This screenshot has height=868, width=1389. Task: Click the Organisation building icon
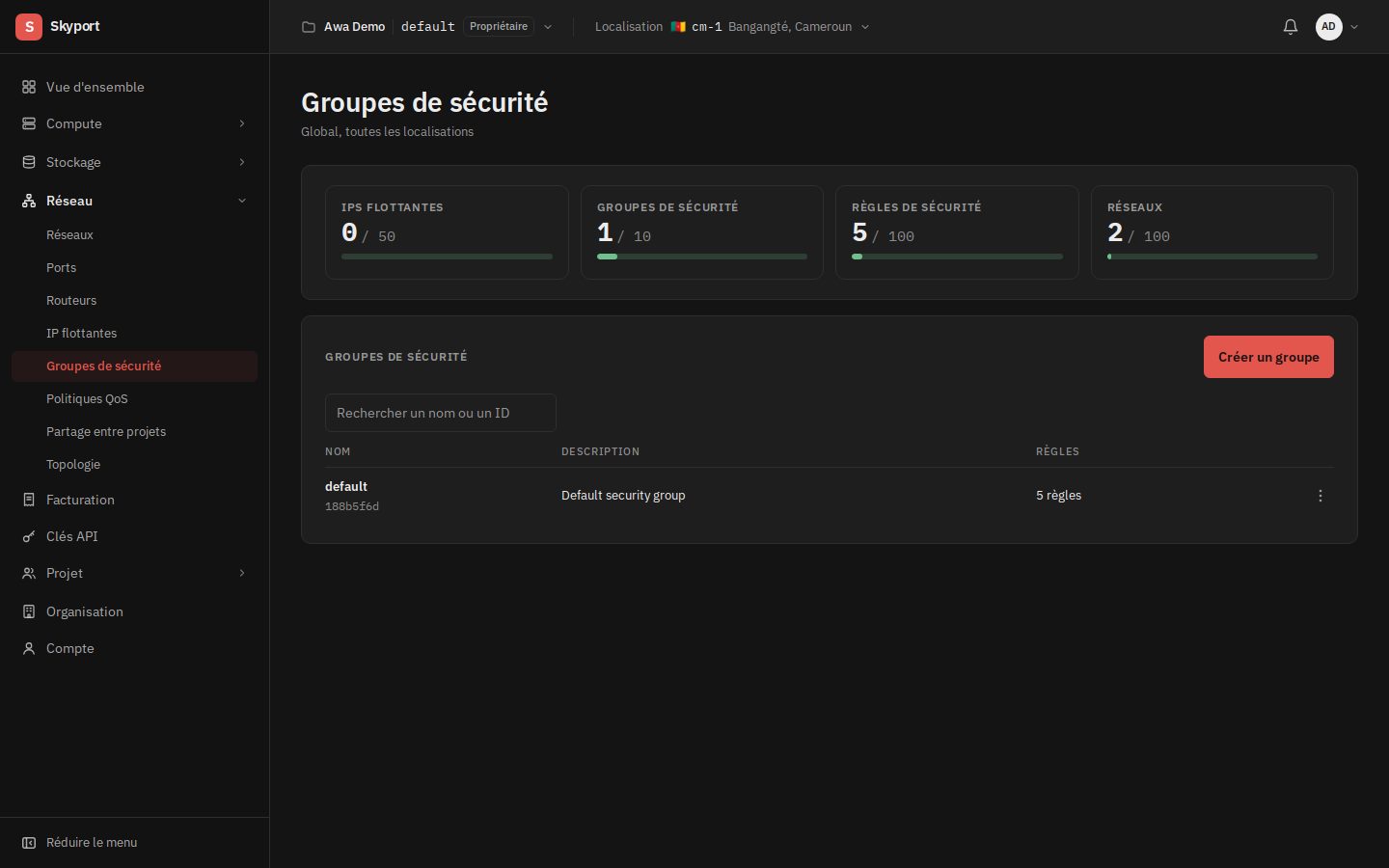pyautogui.click(x=29, y=611)
